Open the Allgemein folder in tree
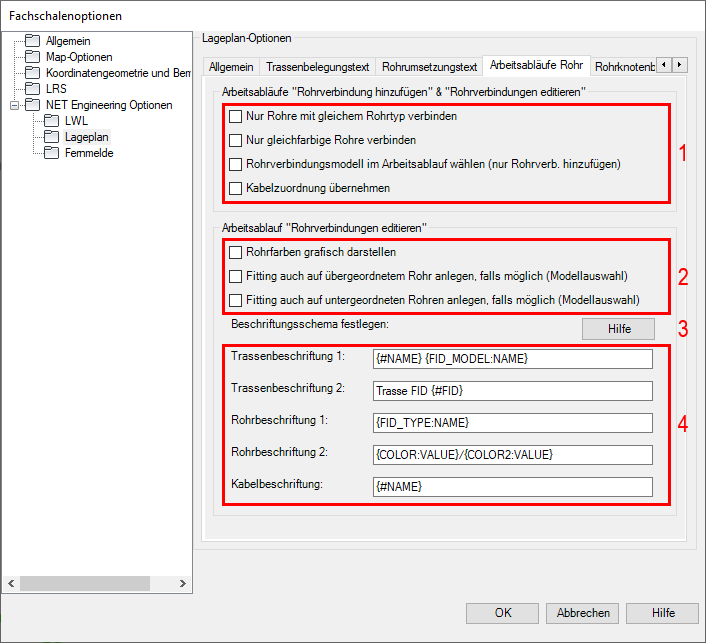 point(68,41)
